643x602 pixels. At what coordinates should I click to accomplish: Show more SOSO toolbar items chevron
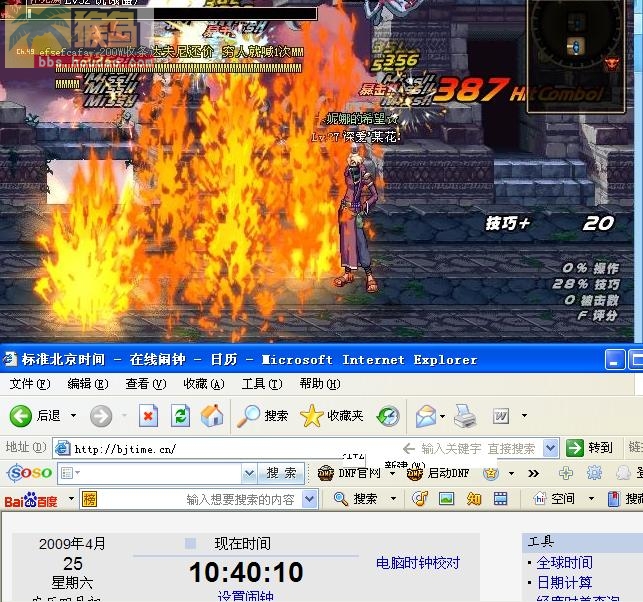(x=533, y=474)
